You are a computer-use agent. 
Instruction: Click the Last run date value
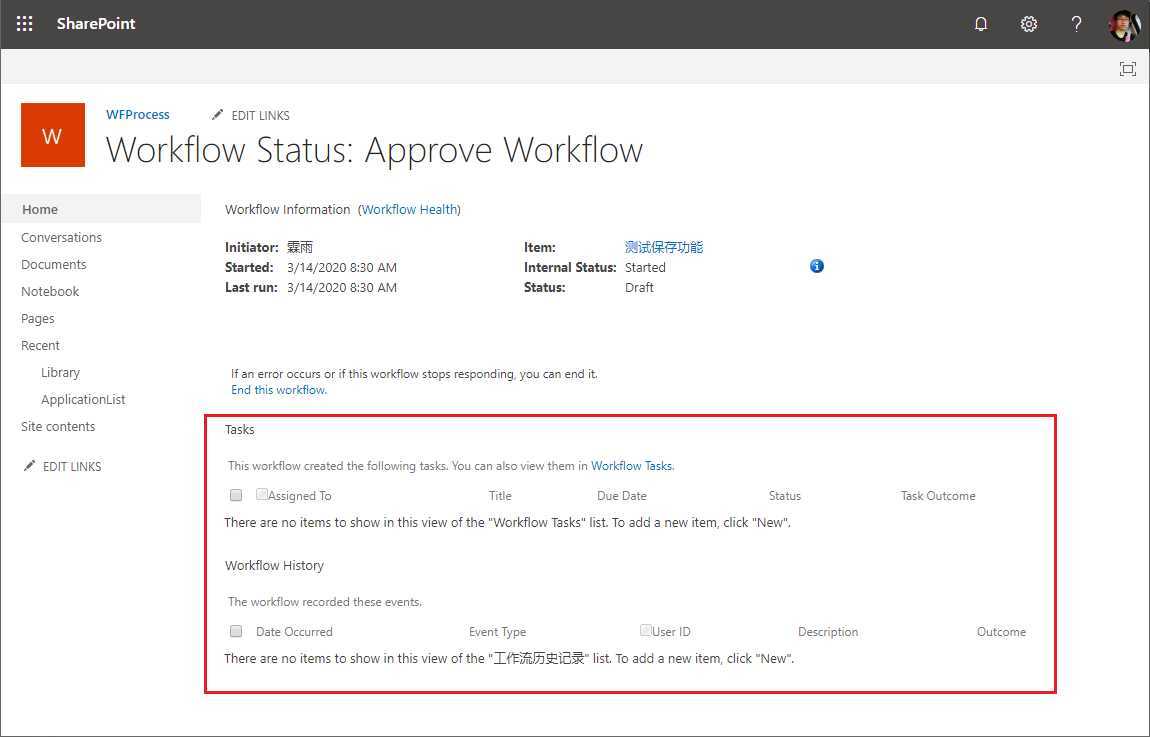342,288
